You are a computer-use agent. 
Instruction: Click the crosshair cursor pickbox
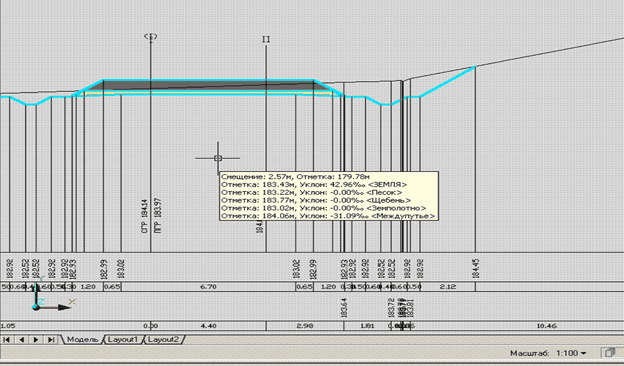[x=218, y=158]
